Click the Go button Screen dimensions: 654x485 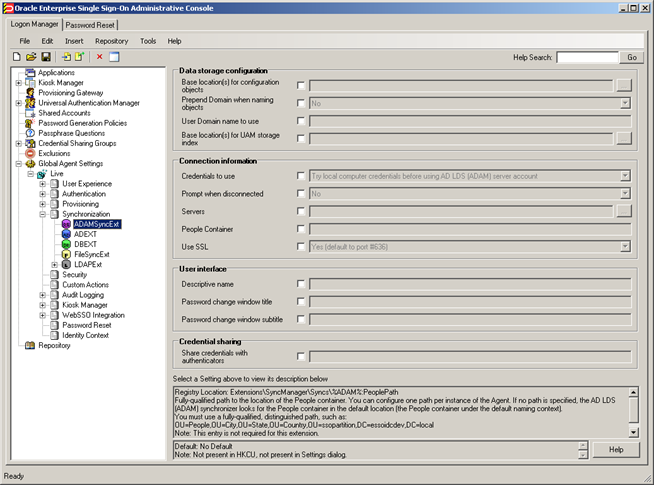pyautogui.click(x=632, y=57)
